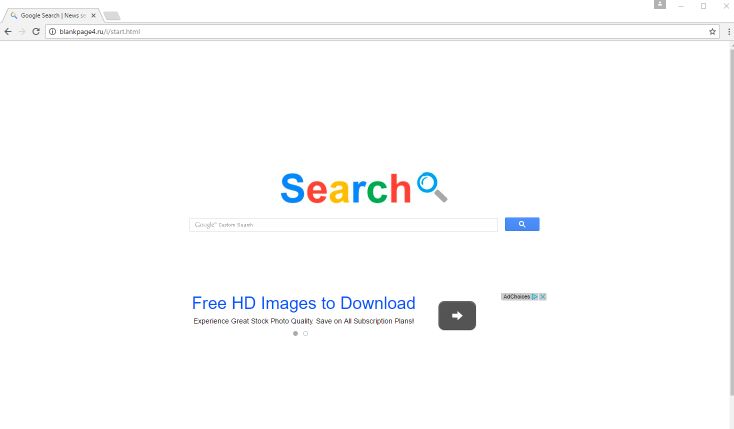This screenshot has width=734, height=429.
Task: Click the AdChoices triangle icon
Action: coord(535,296)
